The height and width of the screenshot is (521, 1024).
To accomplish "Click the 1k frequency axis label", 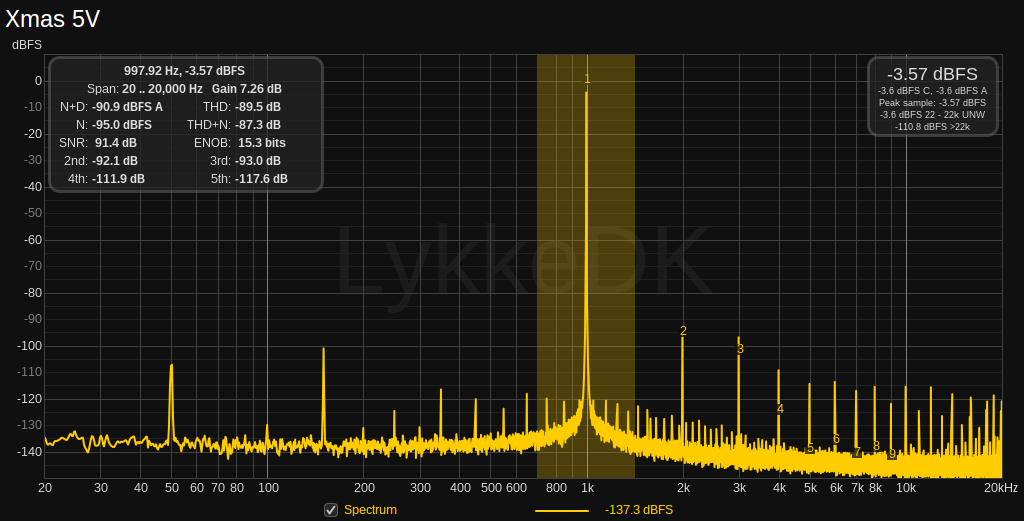I will (x=587, y=488).
